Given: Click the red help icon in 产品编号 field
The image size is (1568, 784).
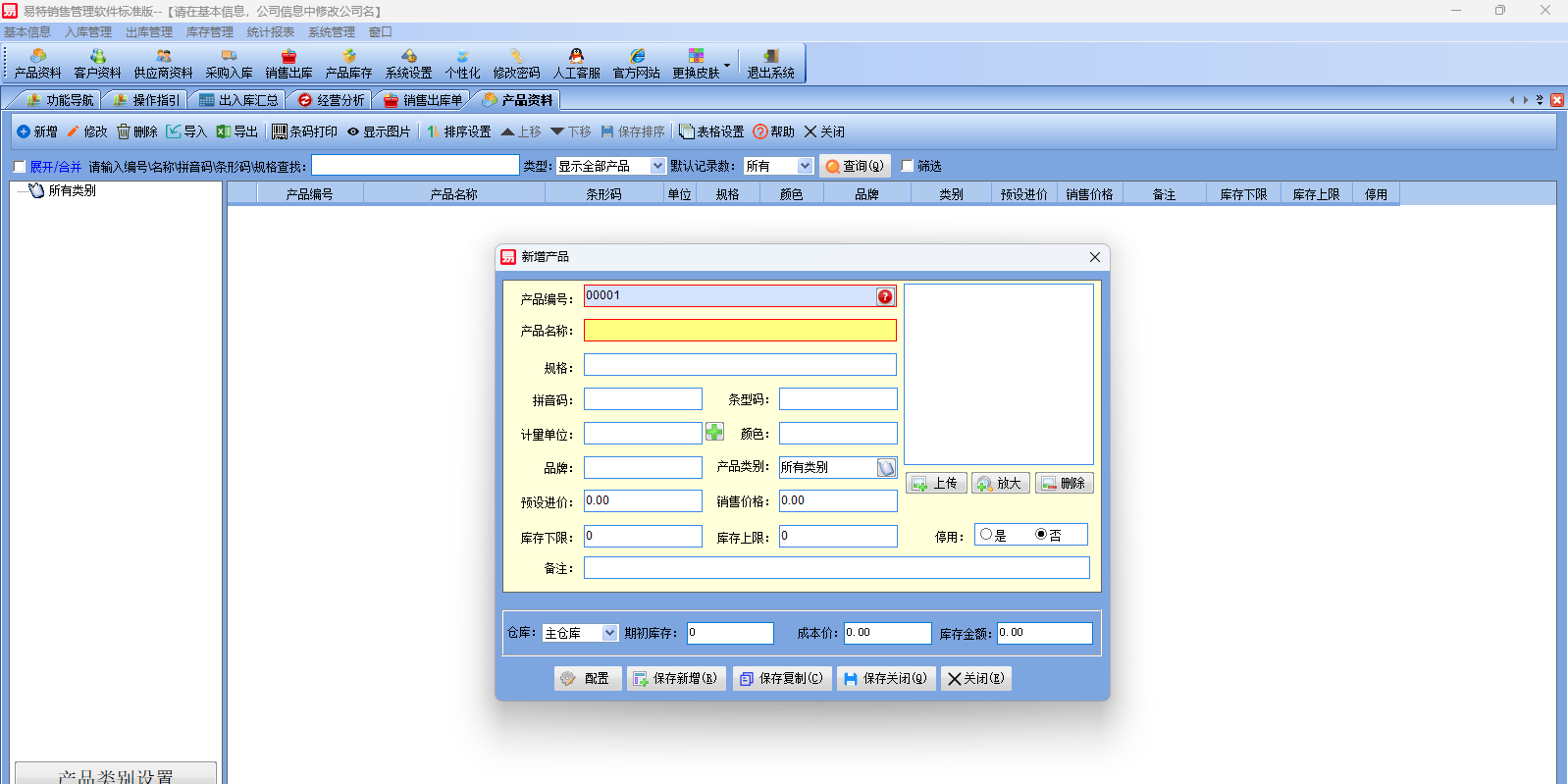Looking at the screenshot, I should click(885, 296).
